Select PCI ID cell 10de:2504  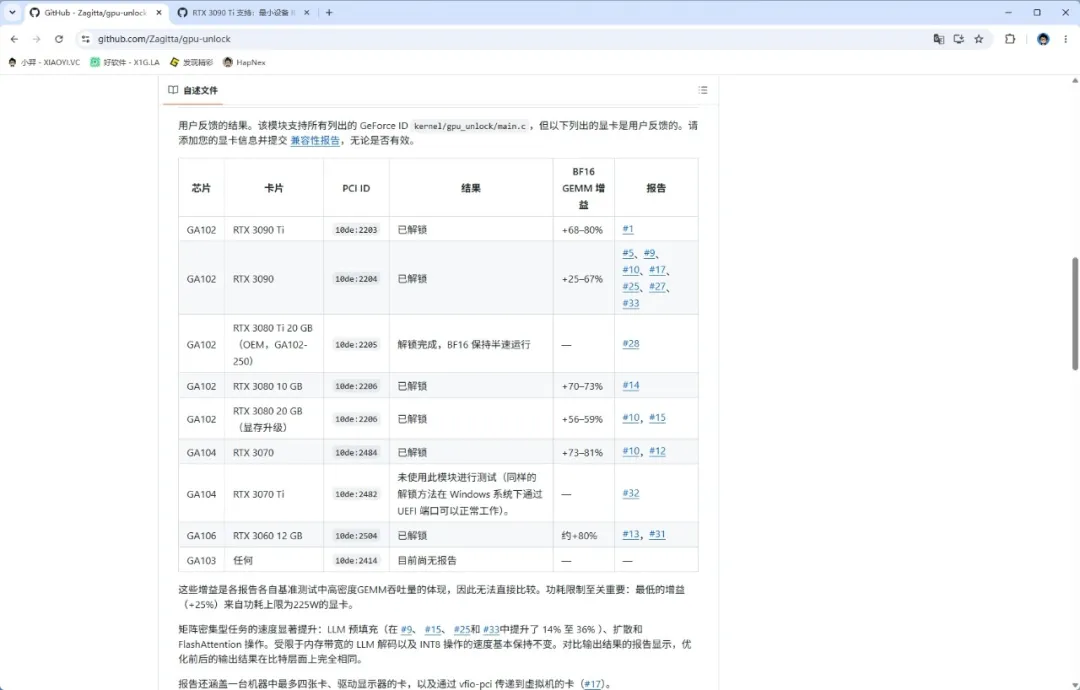tap(356, 536)
